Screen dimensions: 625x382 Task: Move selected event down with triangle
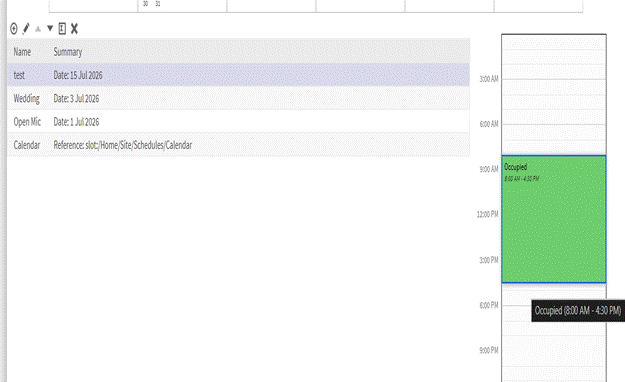[x=50, y=29]
